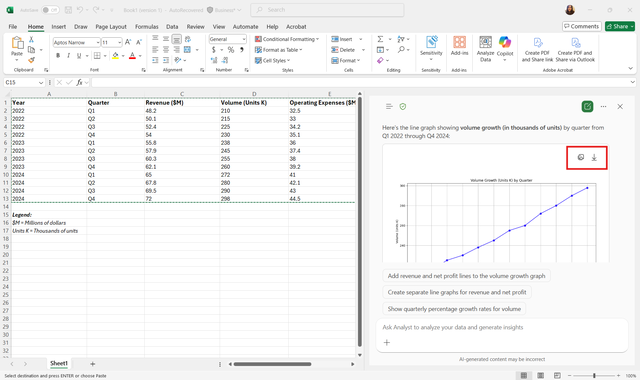Add a new sheet with plus button
This screenshot has width=640, height=380.
93,364
